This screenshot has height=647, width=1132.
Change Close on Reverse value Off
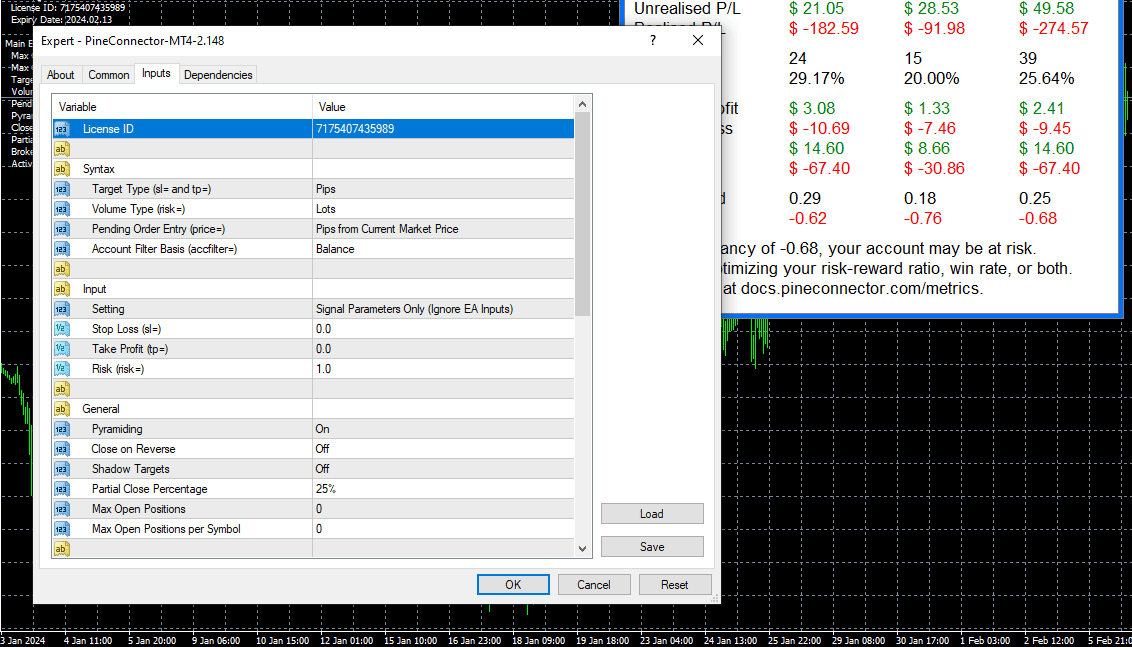pos(443,449)
